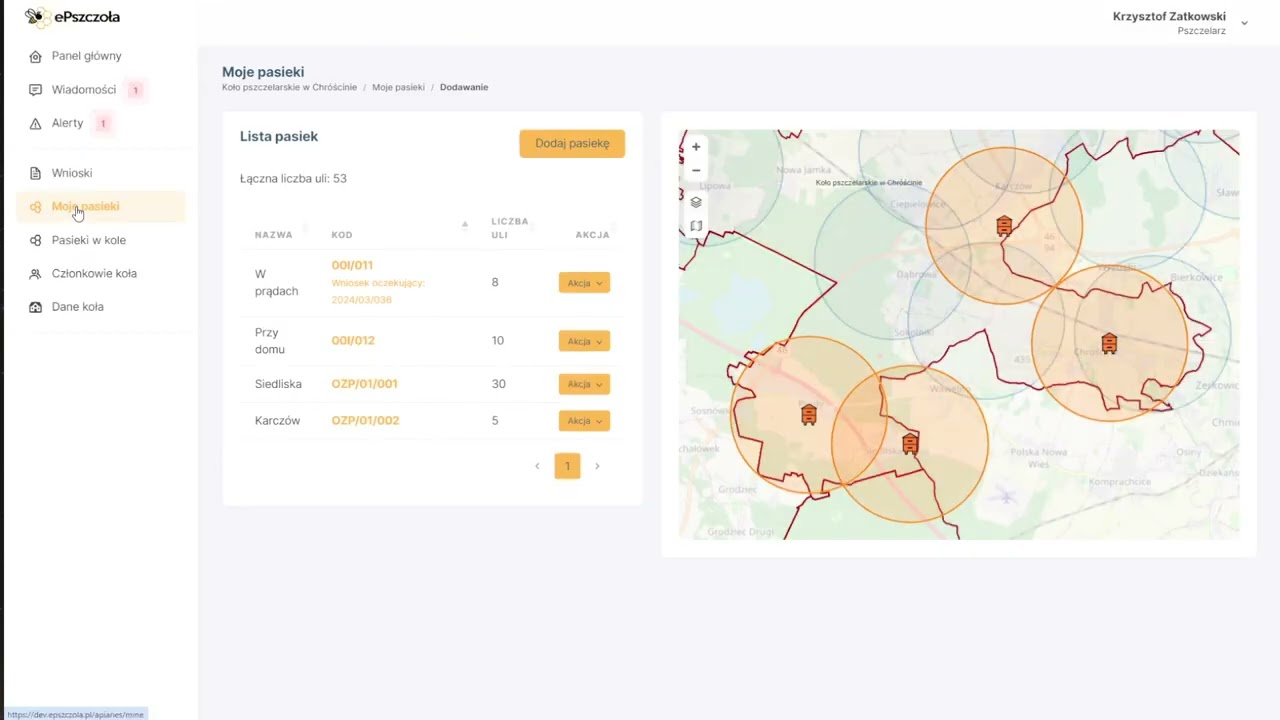The image size is (1280, 720).
Task: Click the beehive marker near Karczów
Action: 1004,226
